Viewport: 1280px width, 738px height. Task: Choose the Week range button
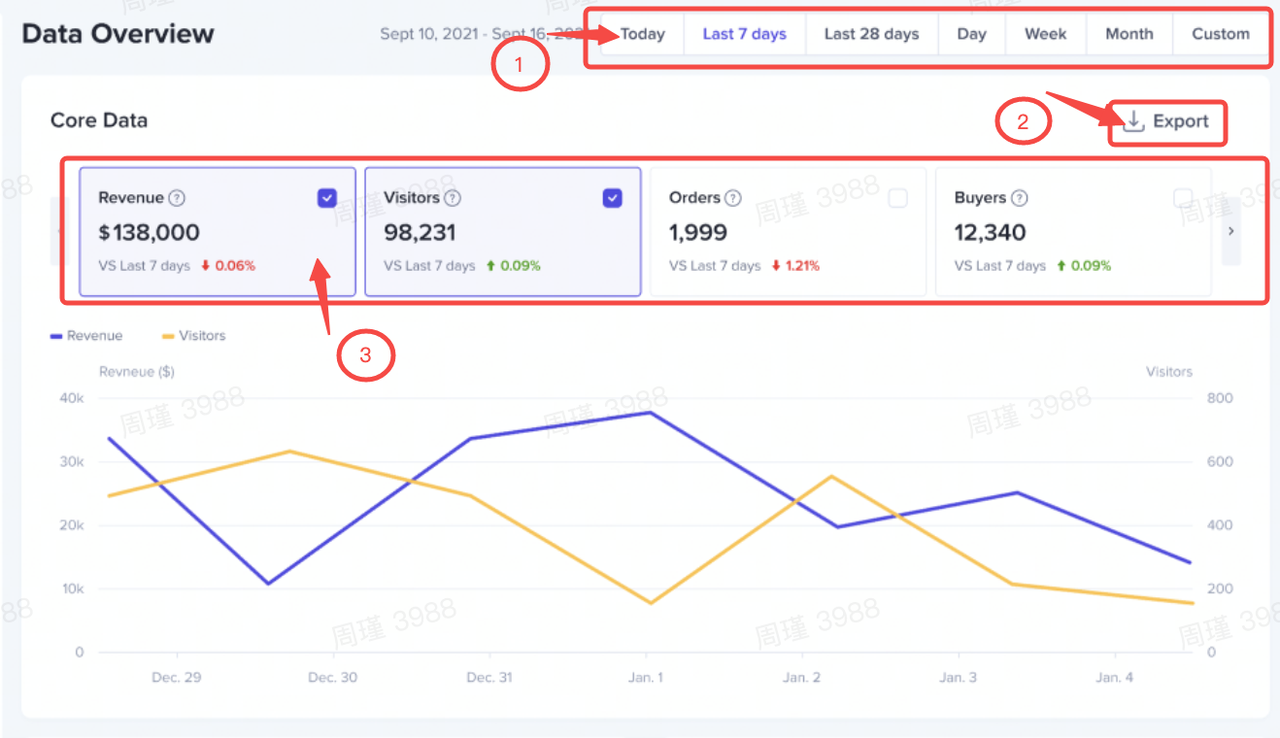coord(1045,34)
